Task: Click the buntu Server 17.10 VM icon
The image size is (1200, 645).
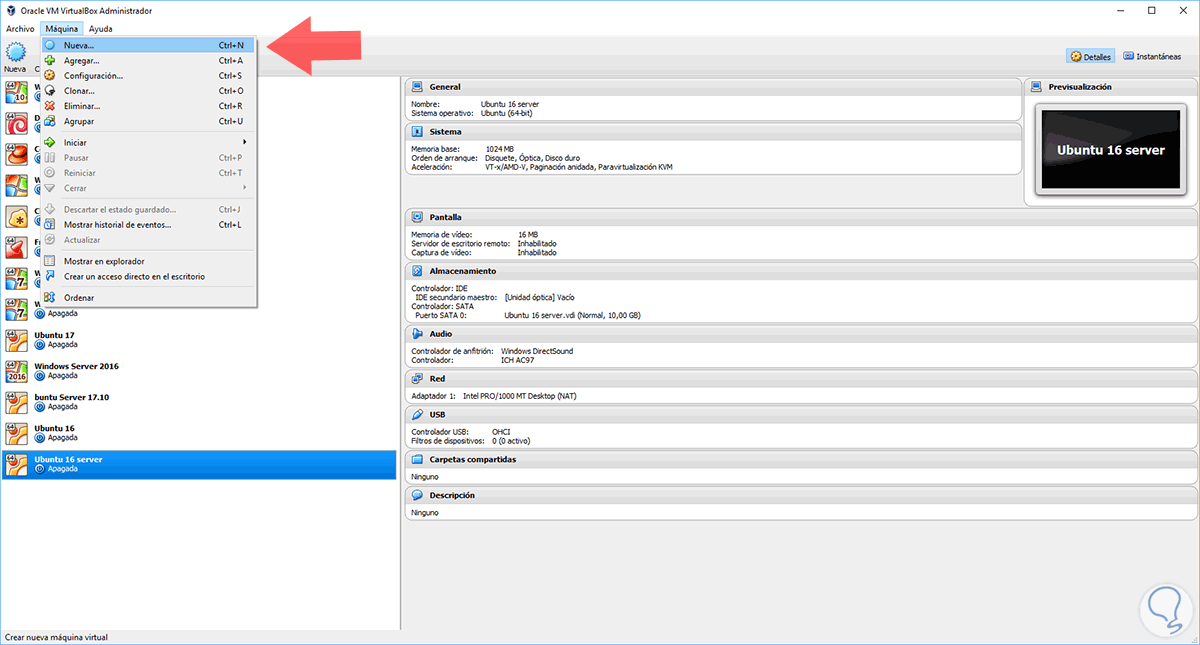Action: 16,402
